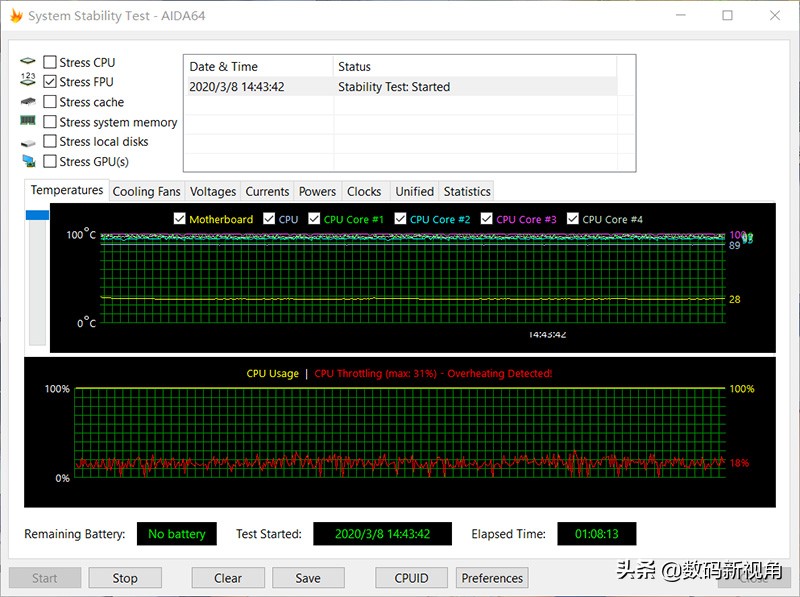Image resolution: width=800 pixels, height=597 pixels.
Task: Clear the current stability test graphs
Action: [228, 577]
